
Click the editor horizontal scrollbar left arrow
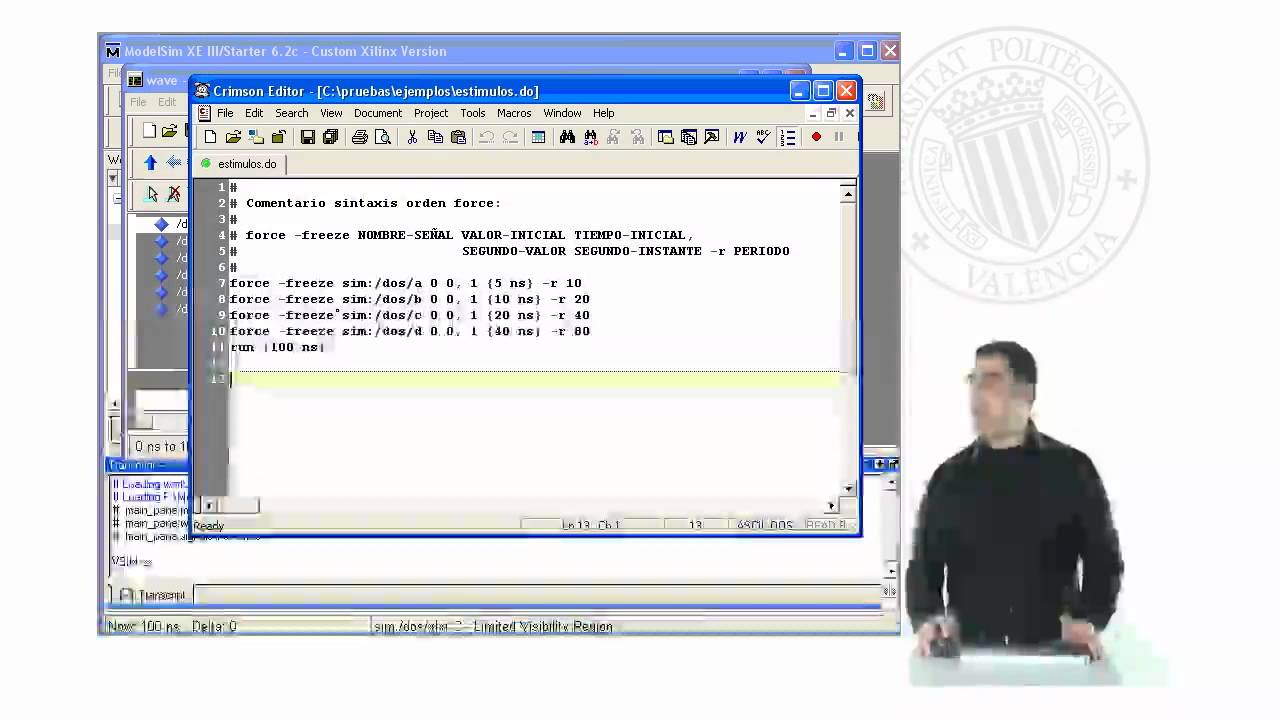click(208, 506)
